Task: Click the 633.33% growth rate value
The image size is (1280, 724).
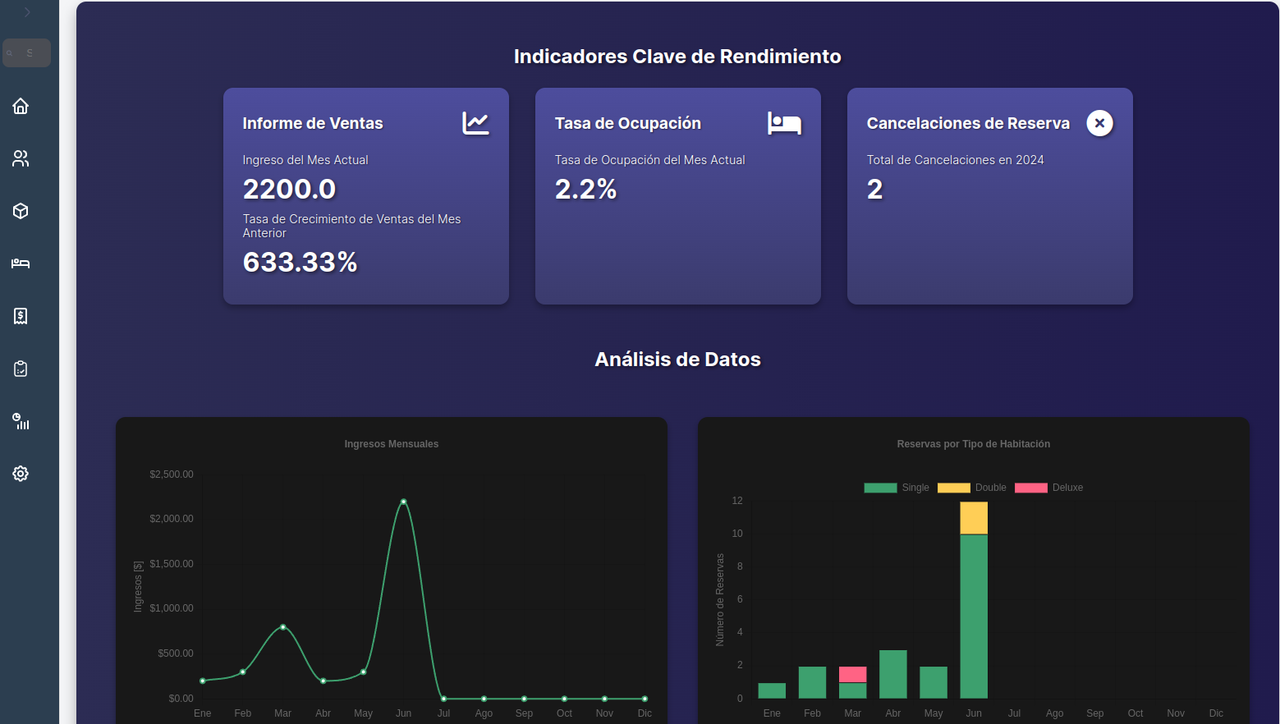Action: pyautogui.click(x=300, y=262)
